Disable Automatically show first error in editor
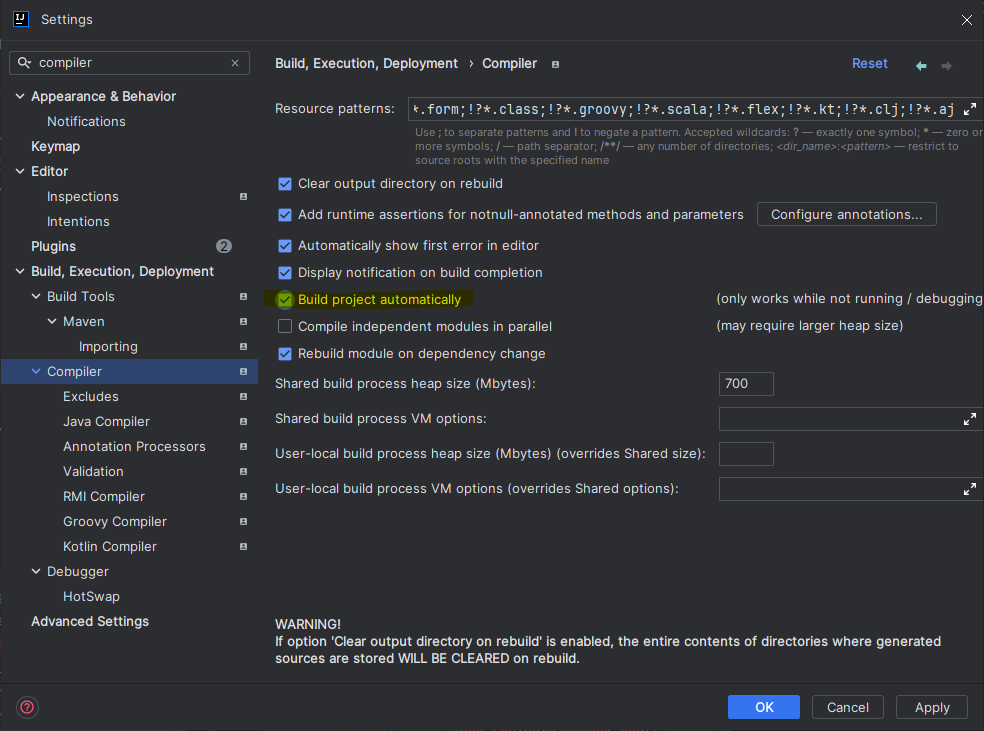The image size is (984, 731). coord(285,245)
